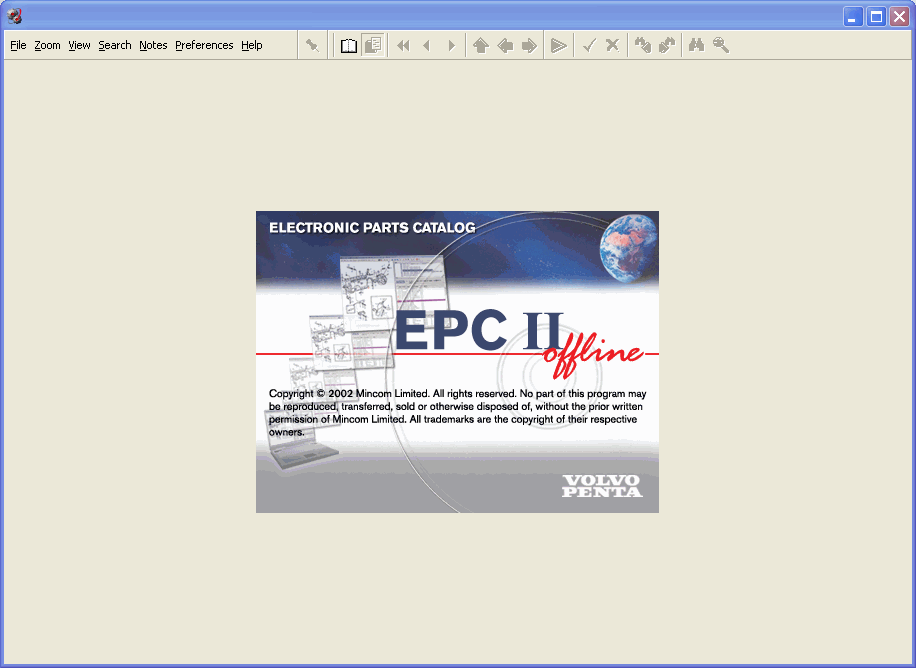Open the Preferences menu
Image resolution: width=916 pixels, height=668 pixels.
pos(204,45)
